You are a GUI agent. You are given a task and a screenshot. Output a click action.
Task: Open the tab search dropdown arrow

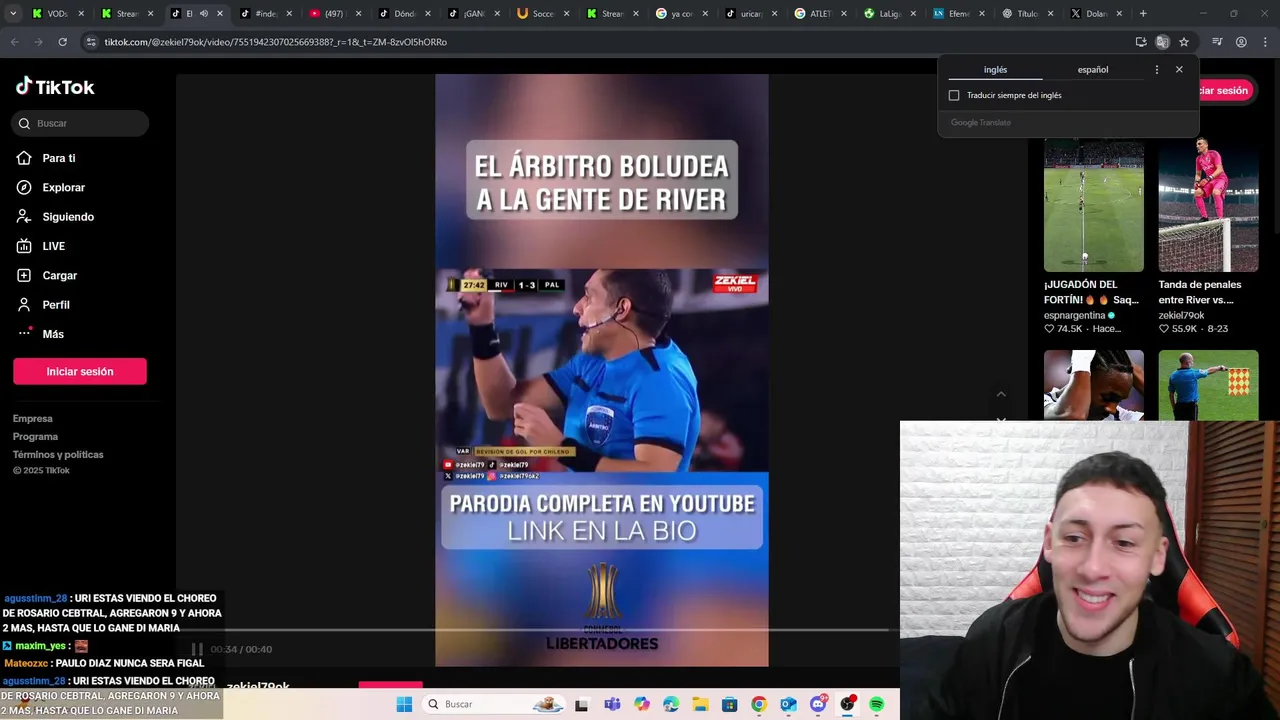pos(13,14)
